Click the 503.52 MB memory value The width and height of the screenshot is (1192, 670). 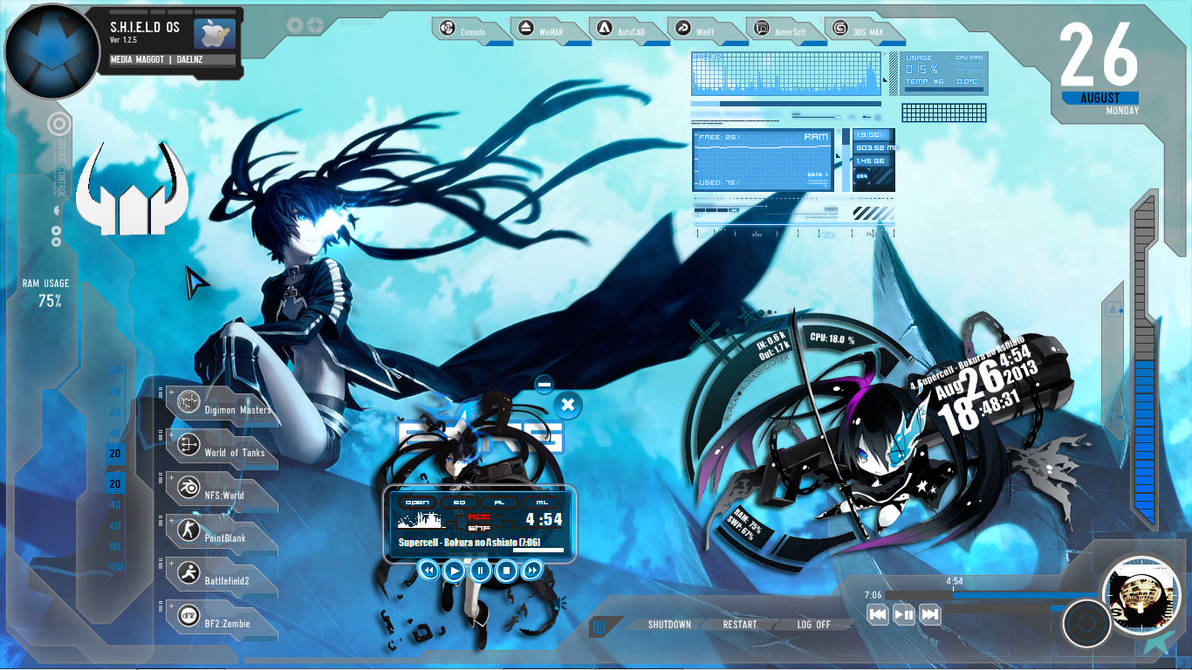tap(876, 148)
